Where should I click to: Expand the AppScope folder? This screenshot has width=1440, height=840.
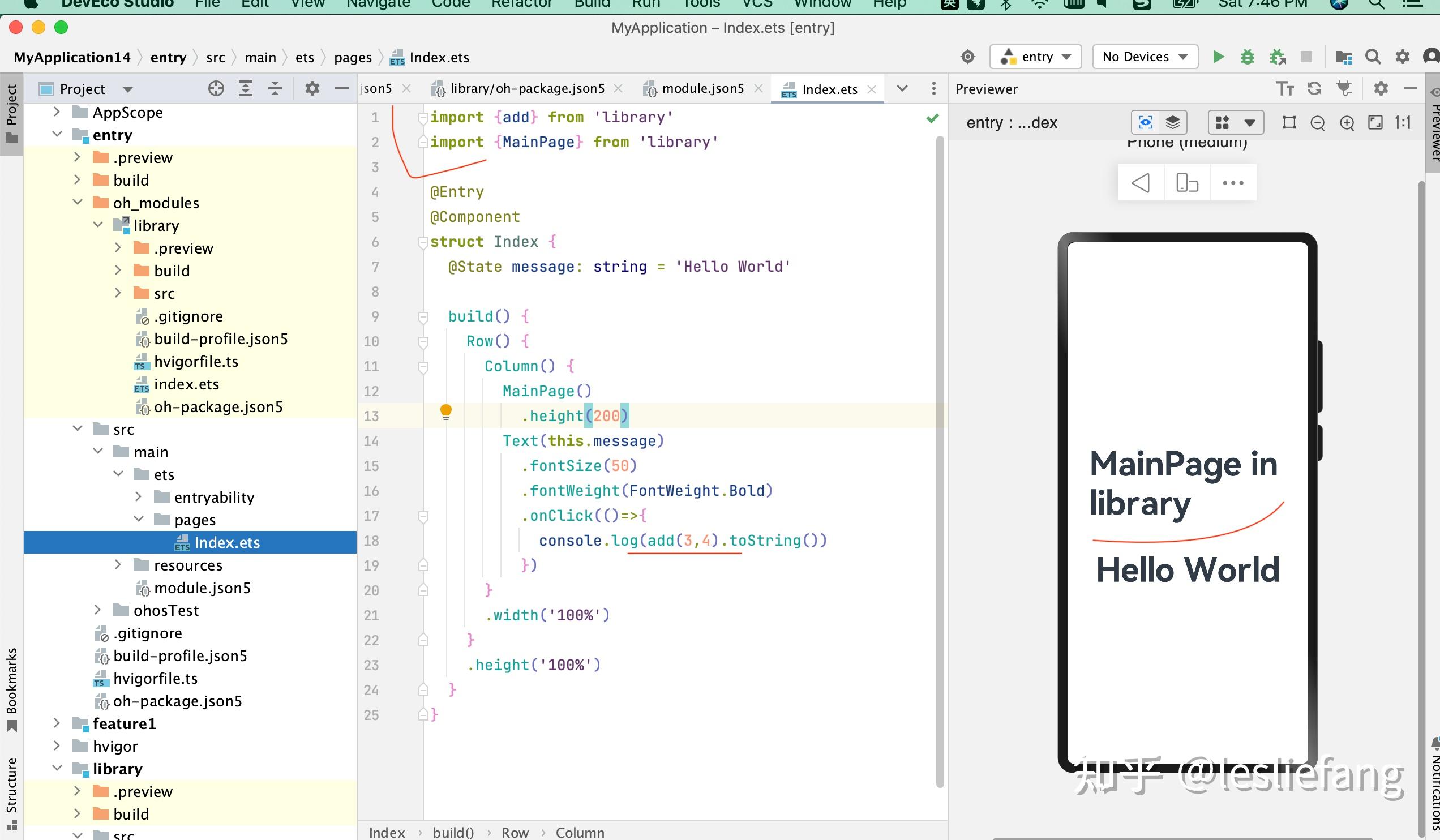click(x=57, y=112)
